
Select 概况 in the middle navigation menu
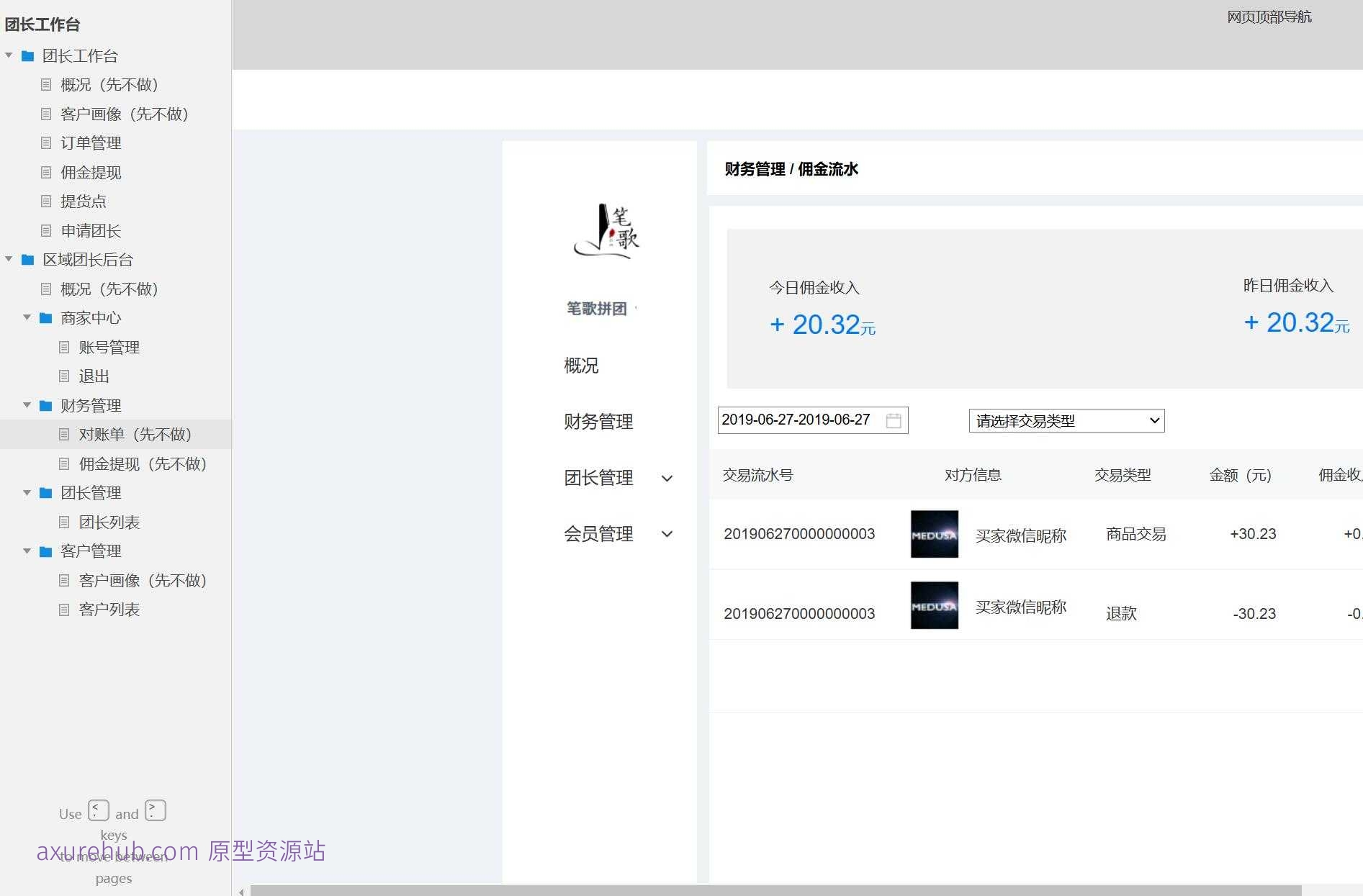click(580, 366)
